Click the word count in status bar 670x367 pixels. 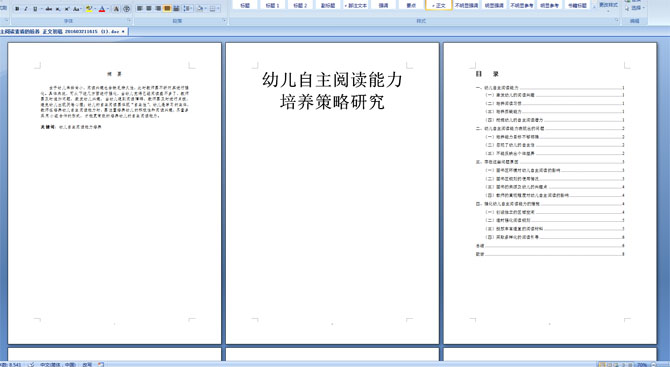(11, 364)
